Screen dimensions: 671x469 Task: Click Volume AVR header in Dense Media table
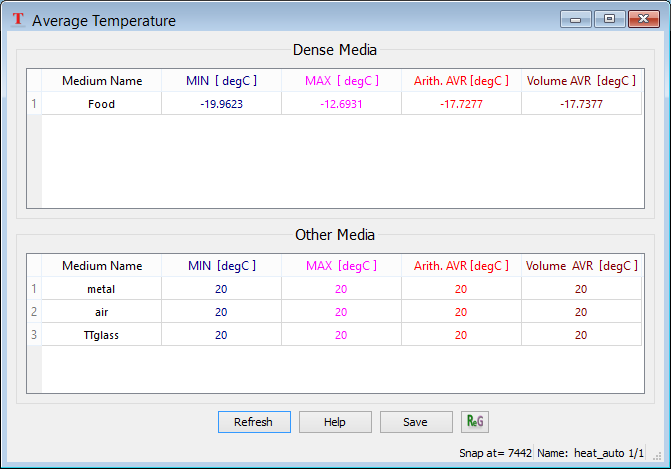[581, 81]
